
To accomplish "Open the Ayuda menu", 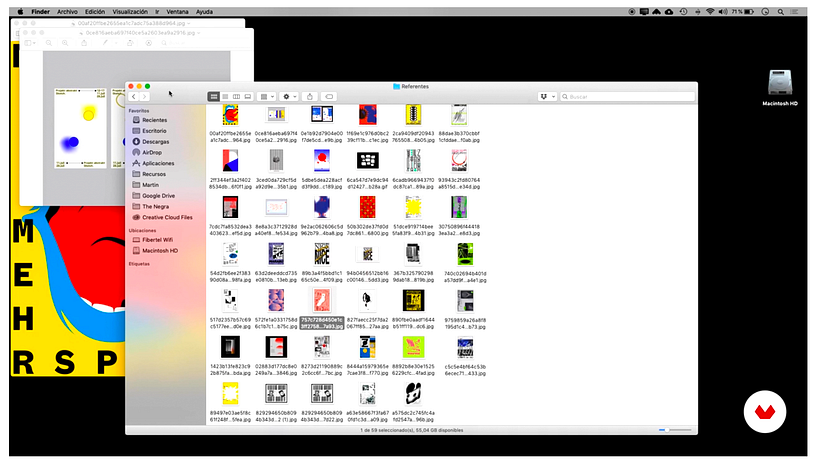I will (x=204, y=12).
